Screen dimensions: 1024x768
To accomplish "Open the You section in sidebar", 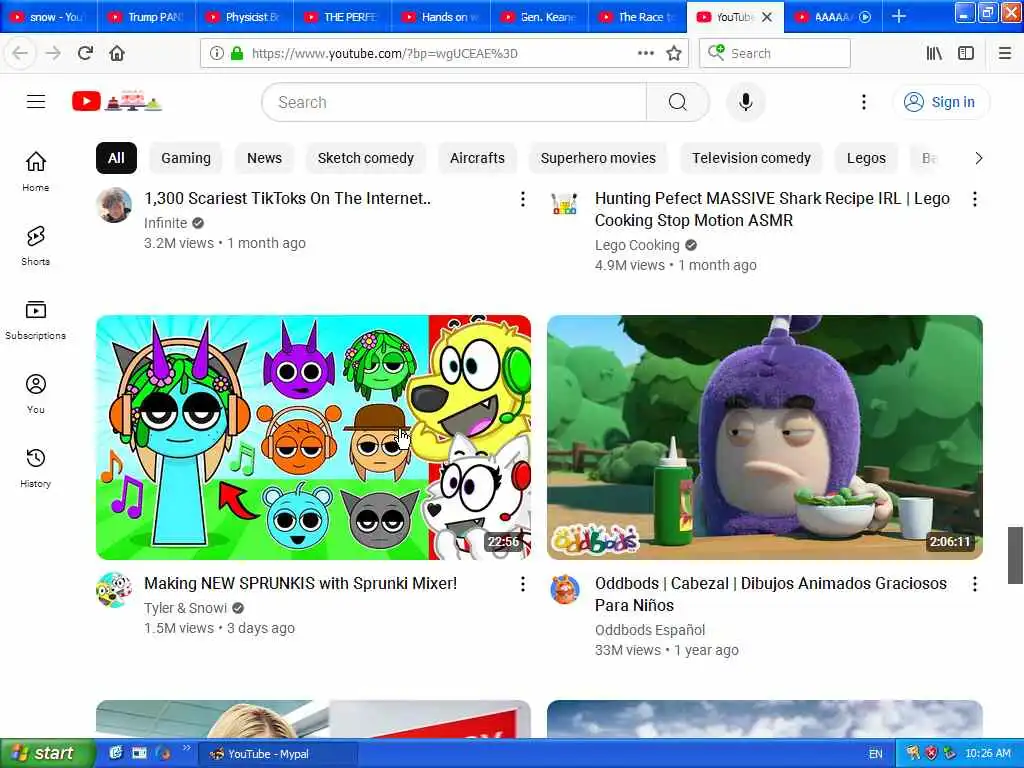I will click(x=35, y=394).
